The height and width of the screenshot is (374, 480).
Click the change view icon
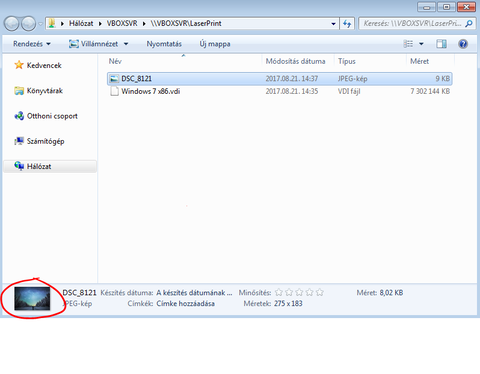[x=408, y=44]
